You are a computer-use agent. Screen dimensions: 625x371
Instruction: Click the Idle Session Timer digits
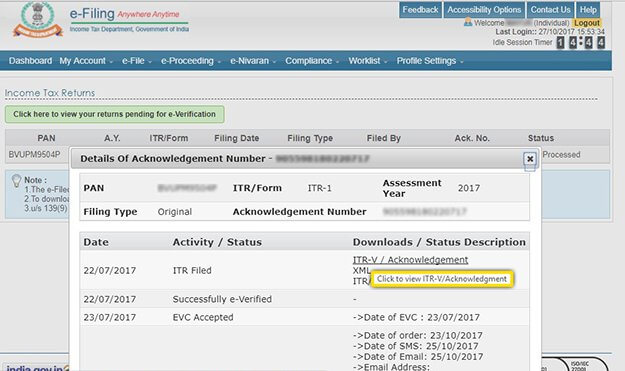point(581,42)
